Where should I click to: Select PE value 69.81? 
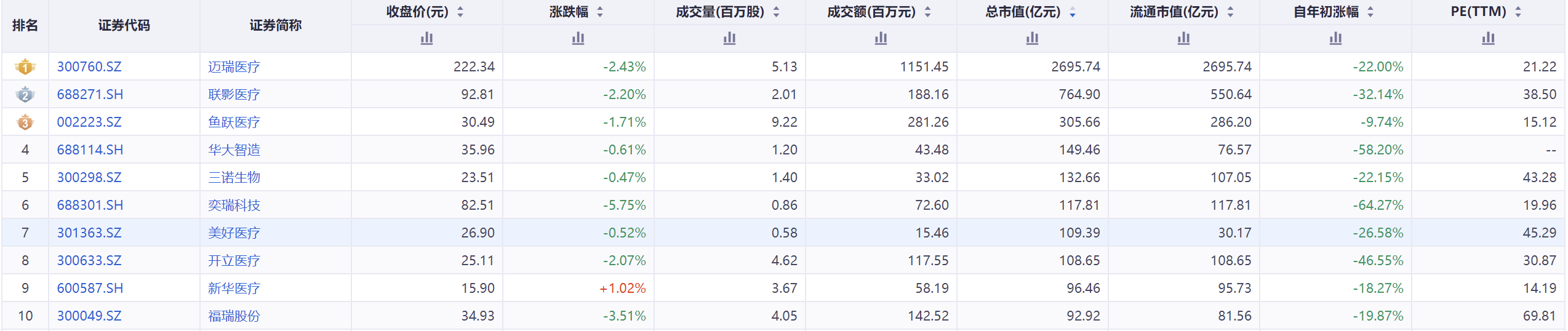1540,316
